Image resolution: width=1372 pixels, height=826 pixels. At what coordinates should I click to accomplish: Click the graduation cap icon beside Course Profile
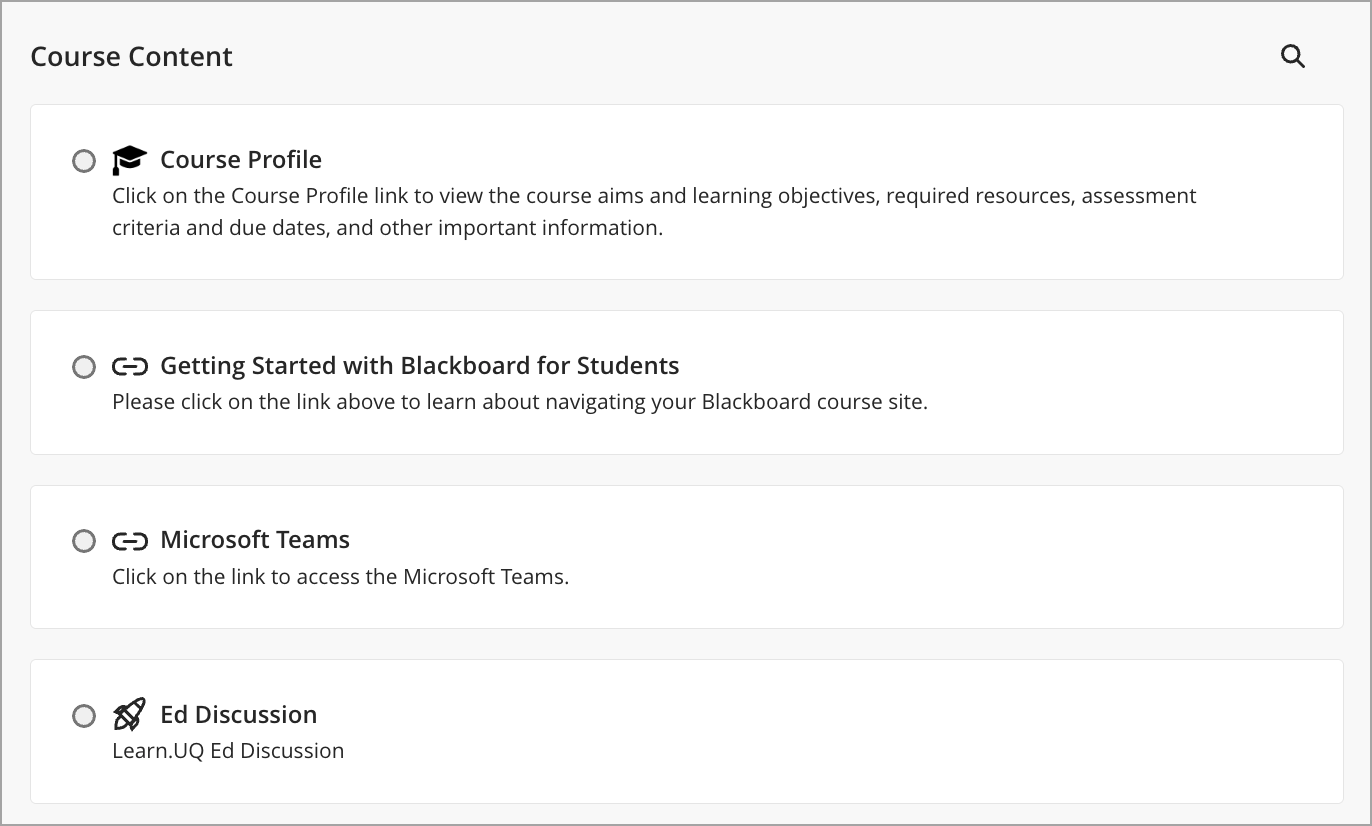click(x=129, y=158)
